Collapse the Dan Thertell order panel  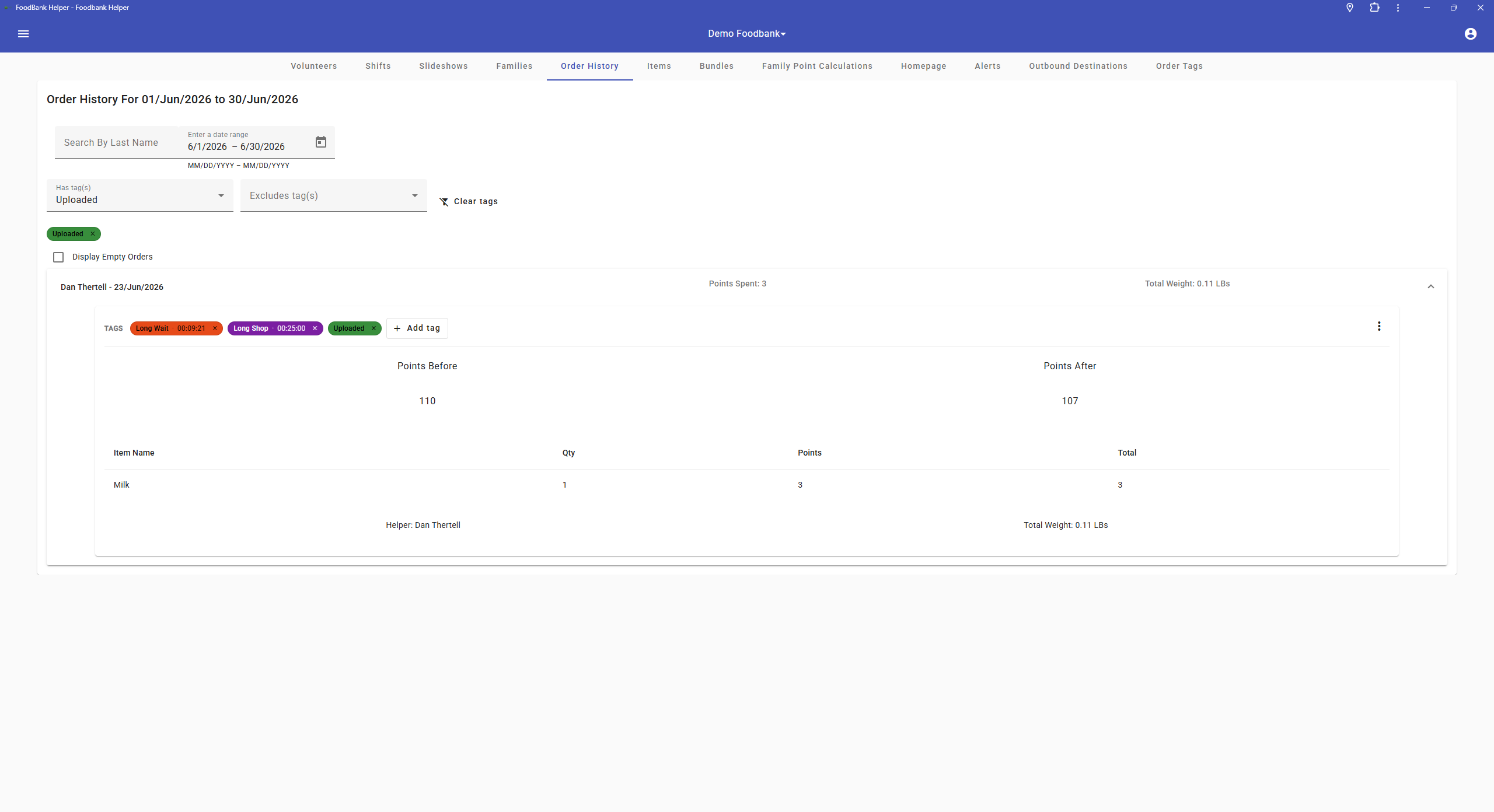1431,286
